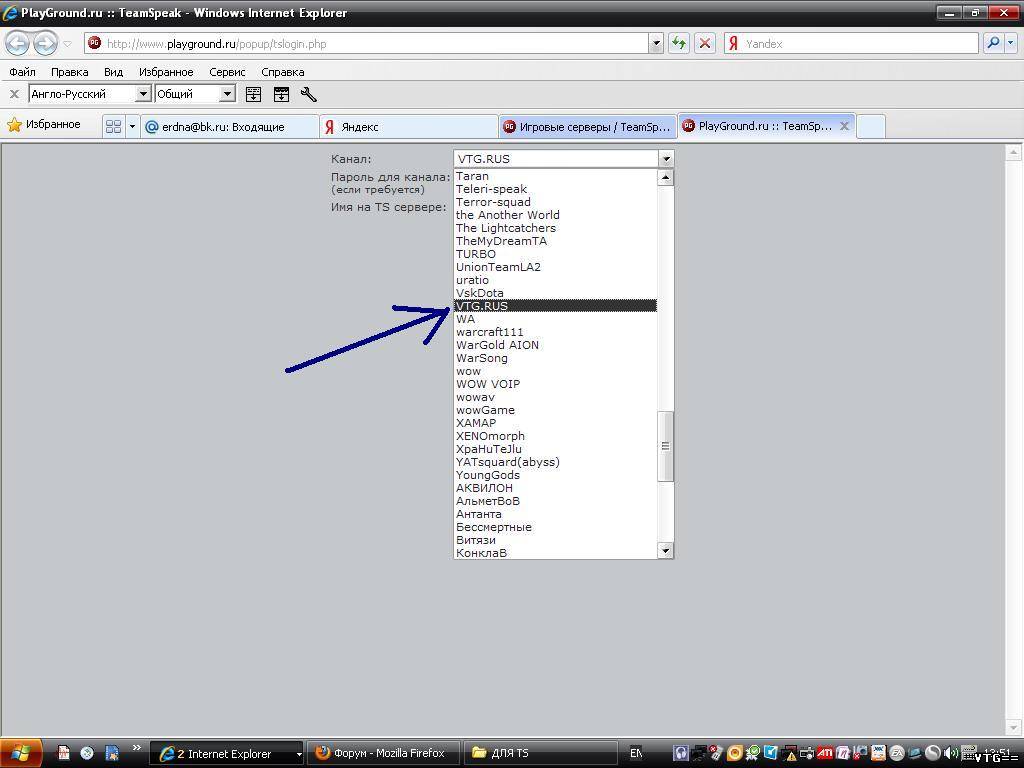Open the Favorites star button
Viewport: 1024px width, 768px height.
pyautogui.click(x=44, y=125)
